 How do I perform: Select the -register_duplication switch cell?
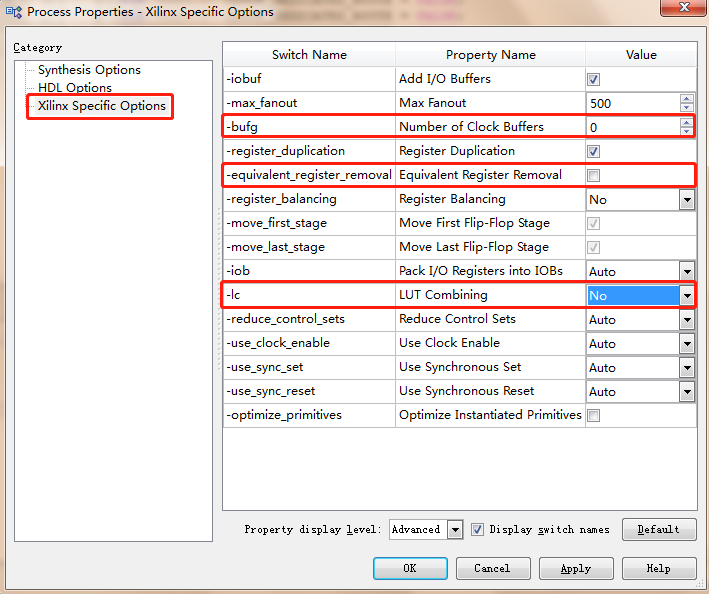coord(309,151)
